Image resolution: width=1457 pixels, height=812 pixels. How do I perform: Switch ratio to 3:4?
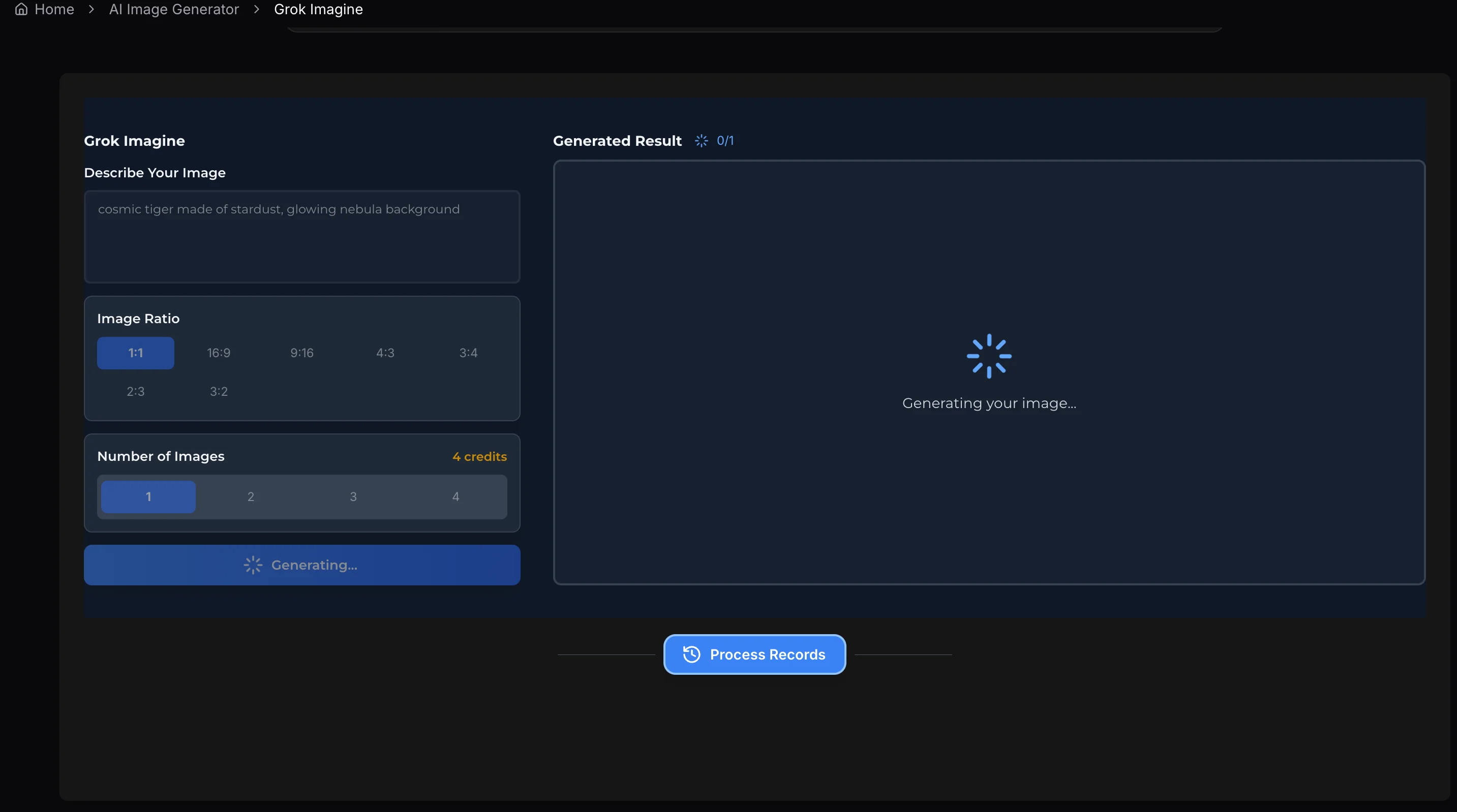click(468, 353)
